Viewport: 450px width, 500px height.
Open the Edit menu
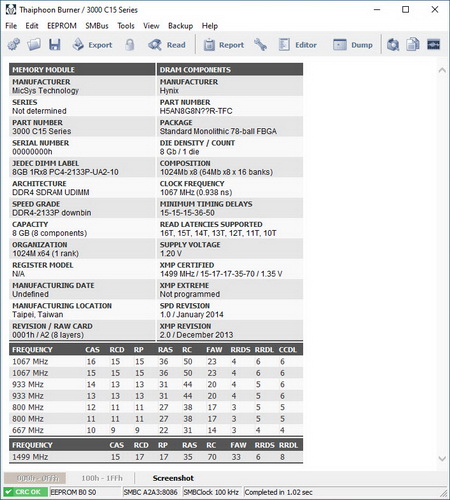coord(32,26)
